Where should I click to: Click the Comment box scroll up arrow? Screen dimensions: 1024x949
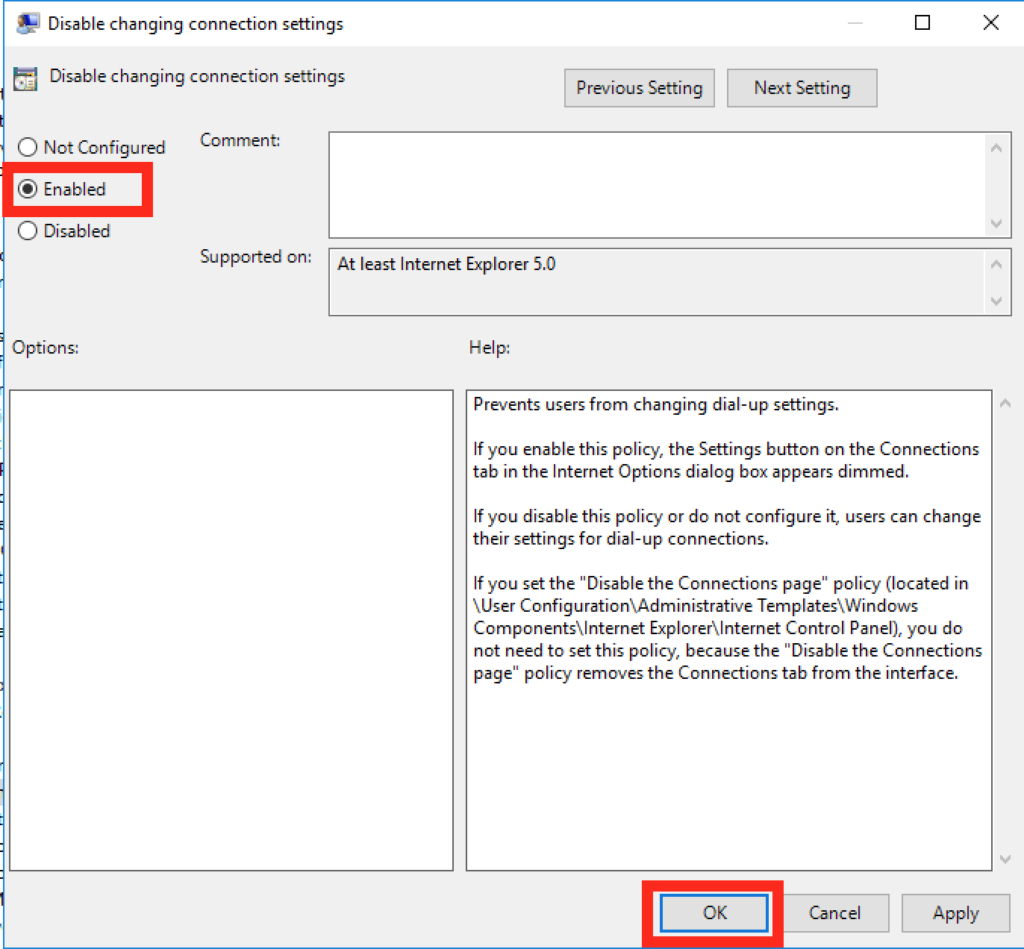coord(996,149)
